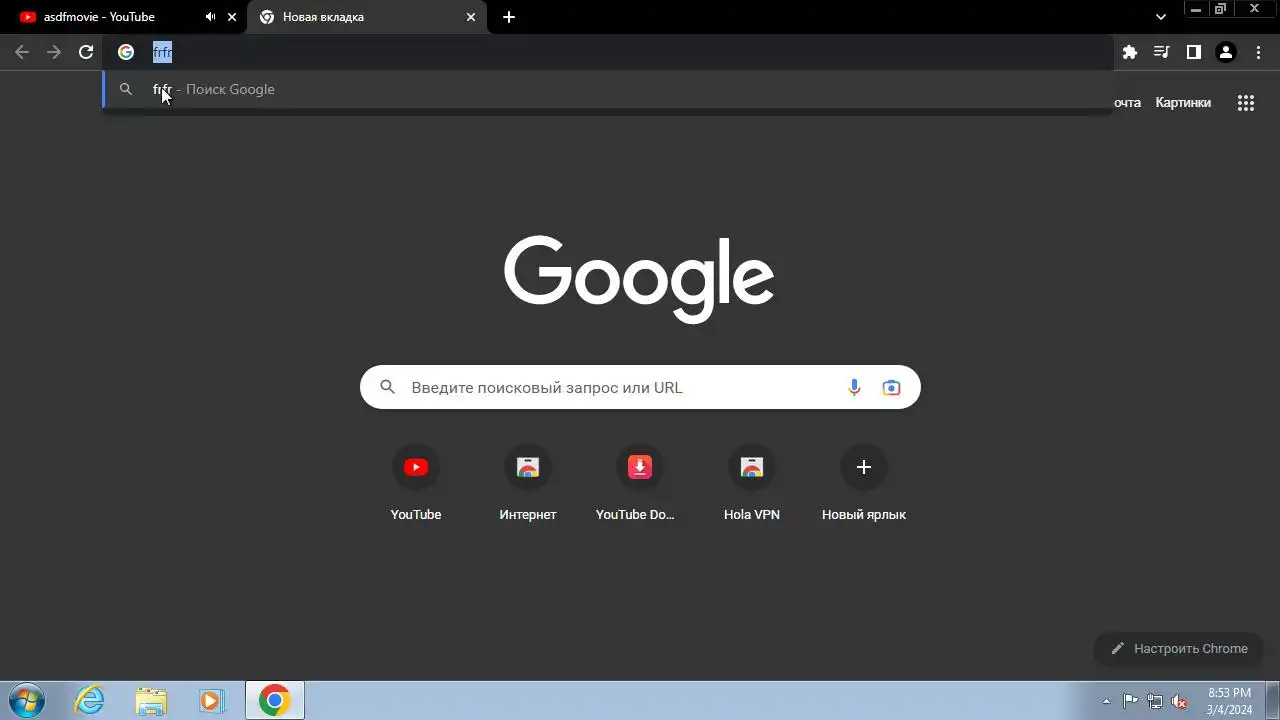Open a new tab with plus button
Viewport: 1280px width, 720px height.
click(x=509, y=17)
